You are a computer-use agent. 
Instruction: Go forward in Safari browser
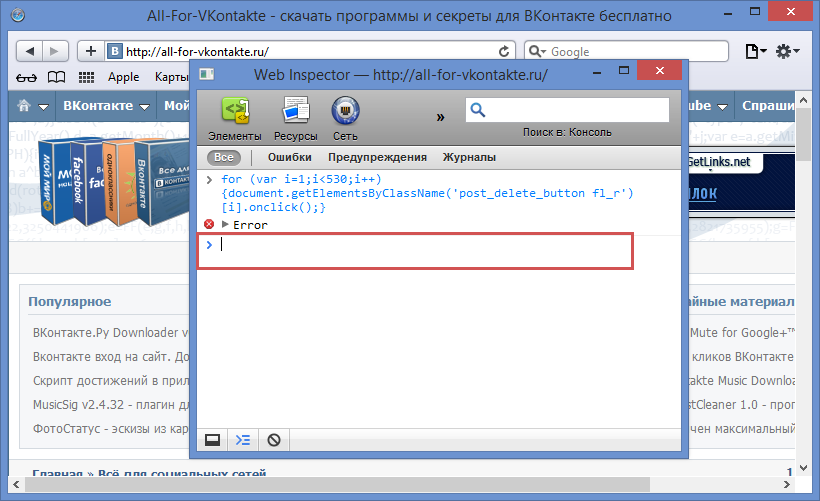pyautogui.click(x=55, y=51)
